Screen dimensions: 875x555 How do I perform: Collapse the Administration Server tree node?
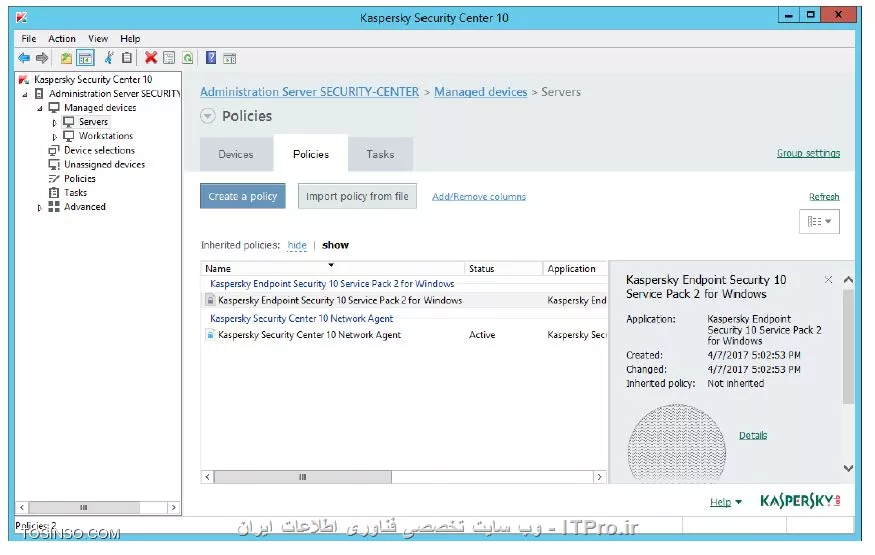coord(25,94)
